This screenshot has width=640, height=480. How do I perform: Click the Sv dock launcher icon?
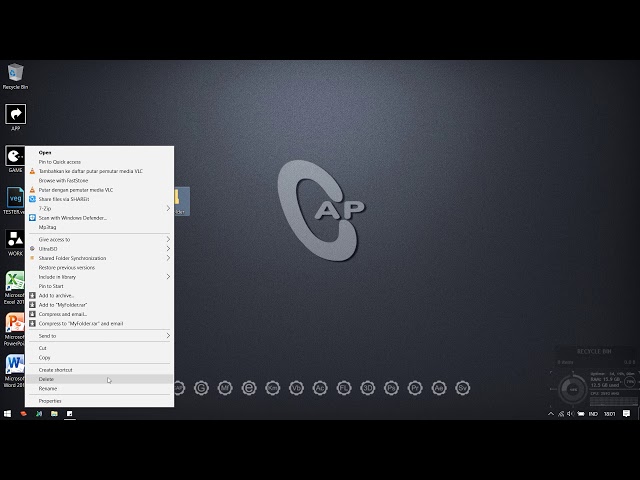462,388
